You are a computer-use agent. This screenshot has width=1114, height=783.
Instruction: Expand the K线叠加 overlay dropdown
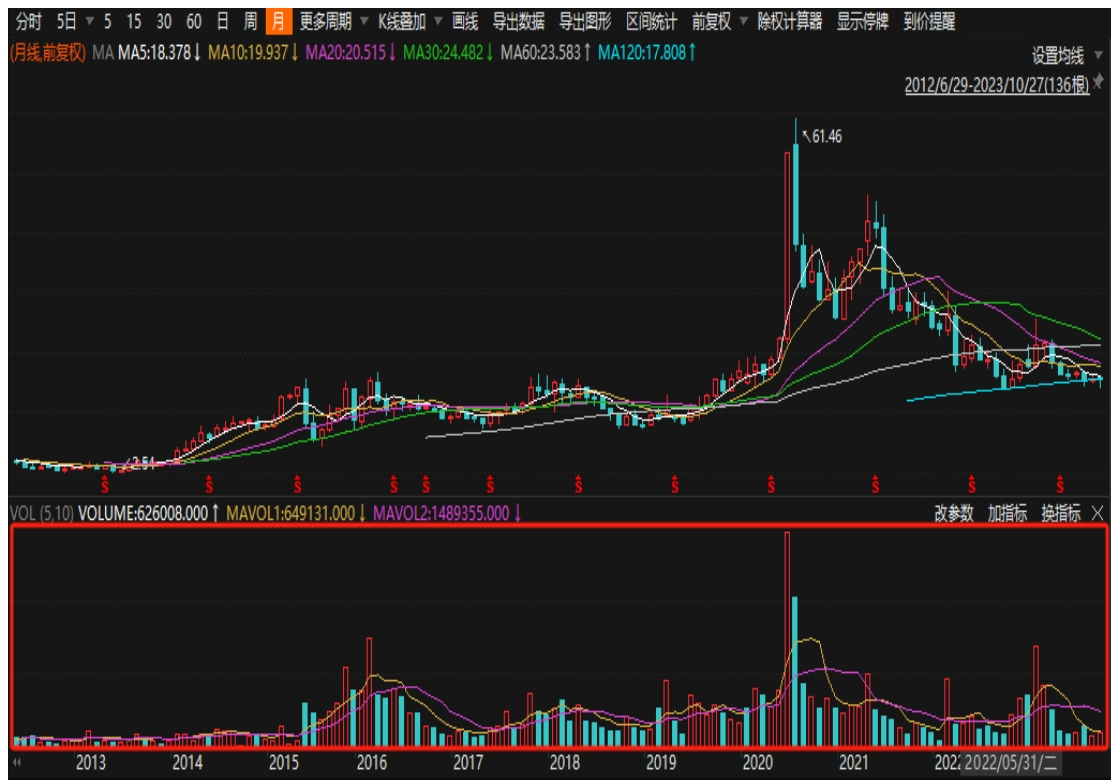coord(409,21)
